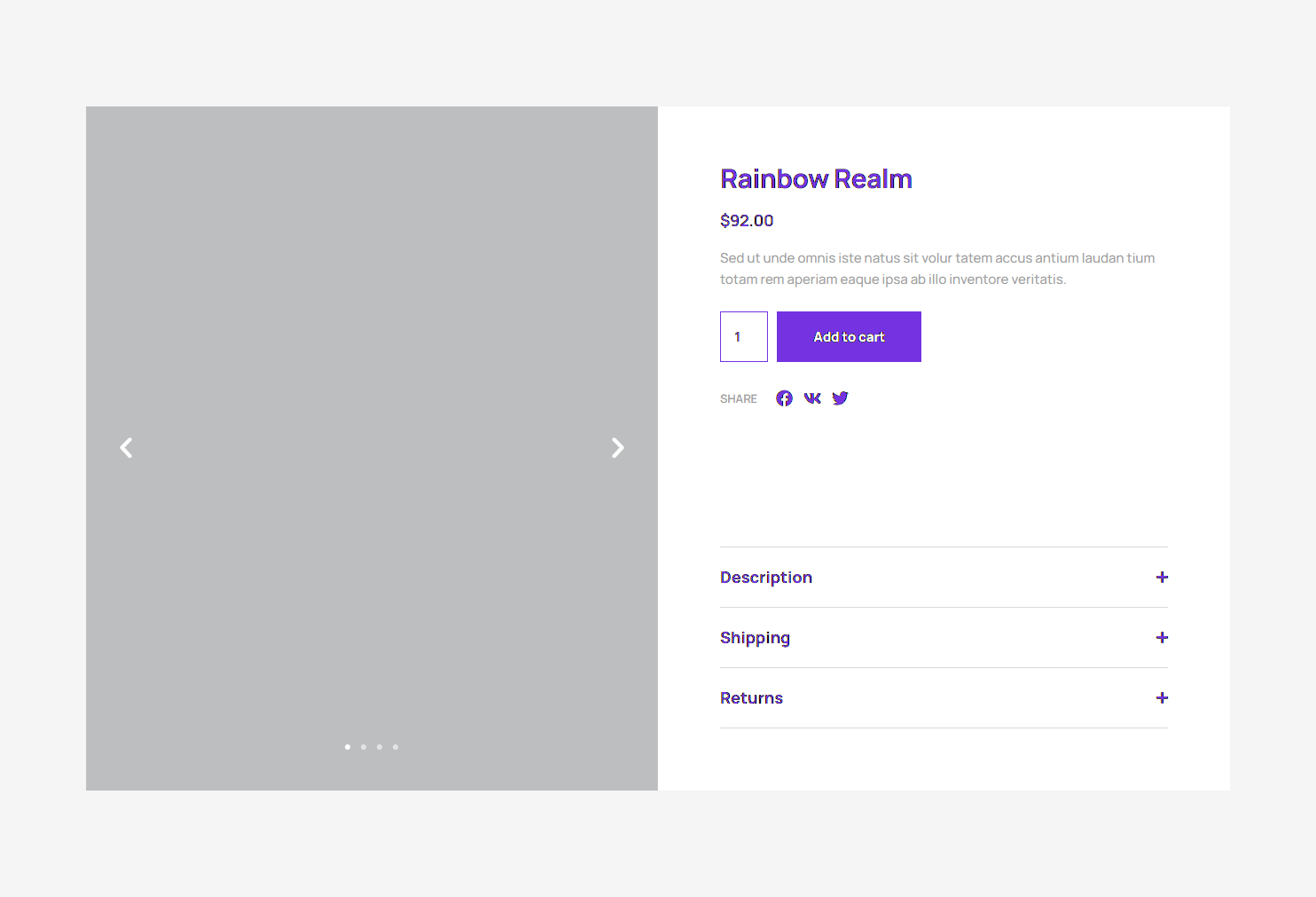Select the third carousel dot indicator
This screenshot has height=897, width=1316.
click(380, 747)
